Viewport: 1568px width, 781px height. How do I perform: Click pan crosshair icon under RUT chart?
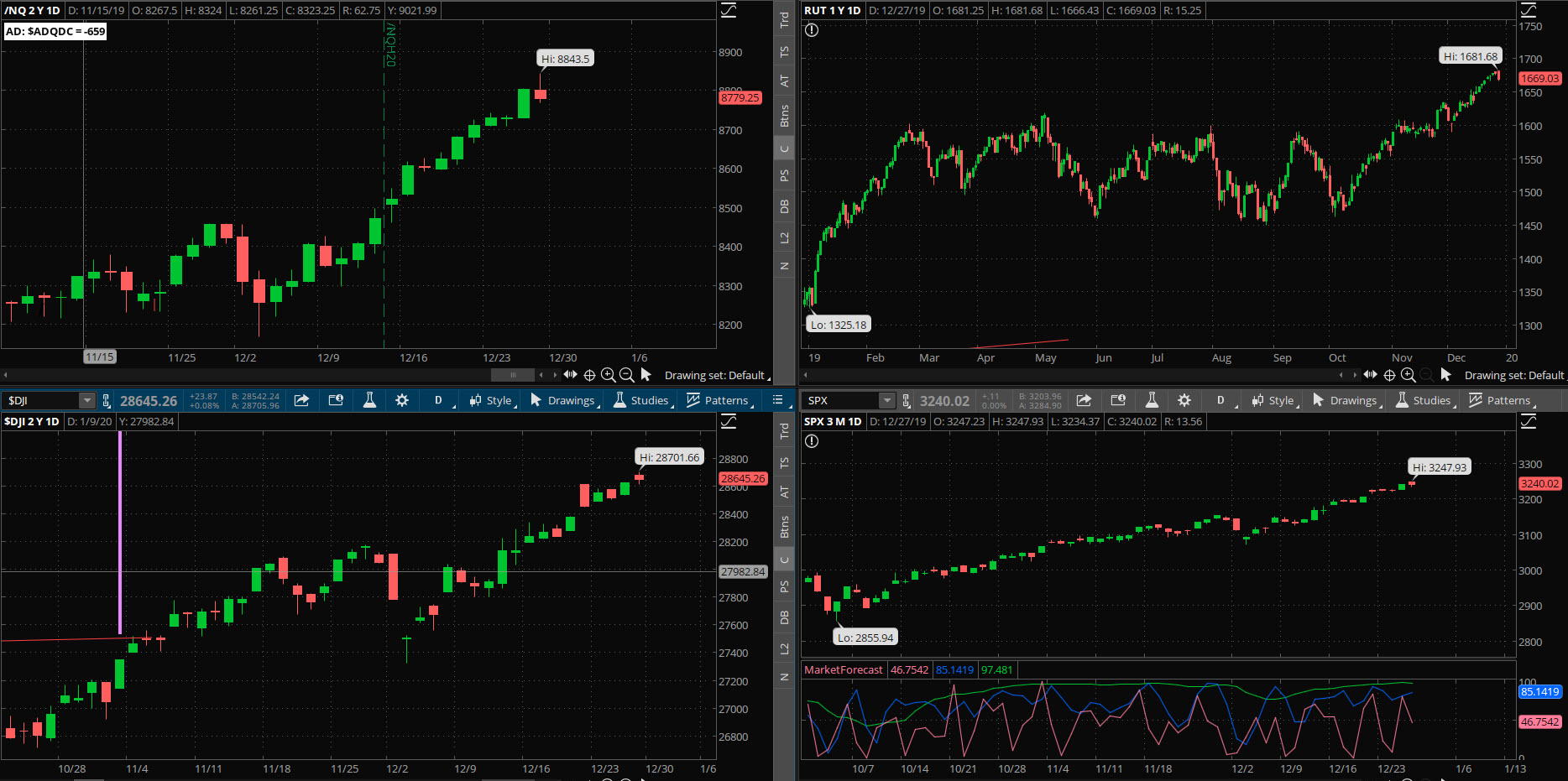coord(1389,375)
